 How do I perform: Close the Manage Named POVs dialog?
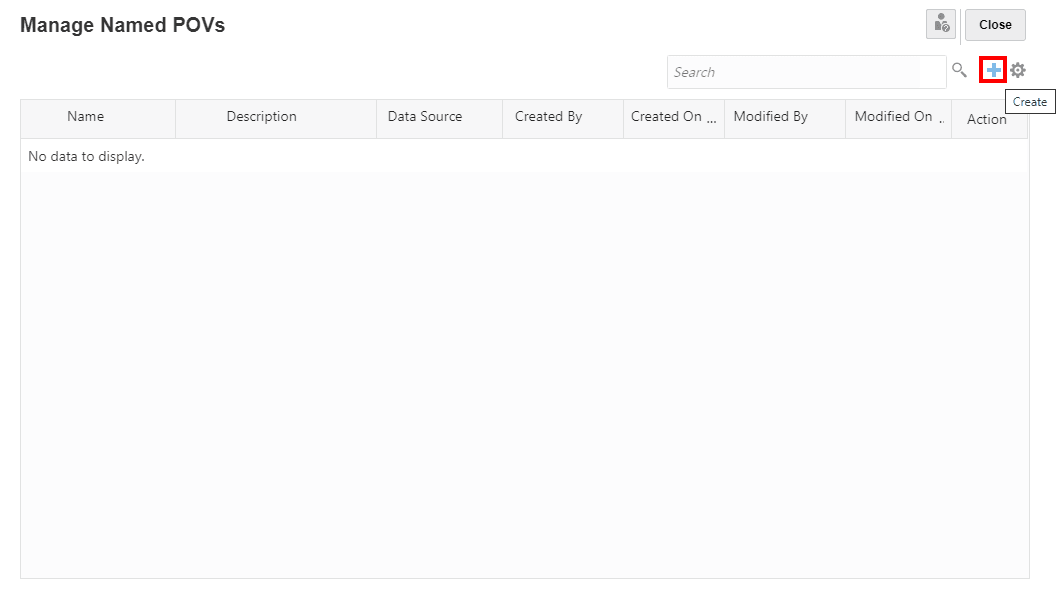(x=995, y=24)
